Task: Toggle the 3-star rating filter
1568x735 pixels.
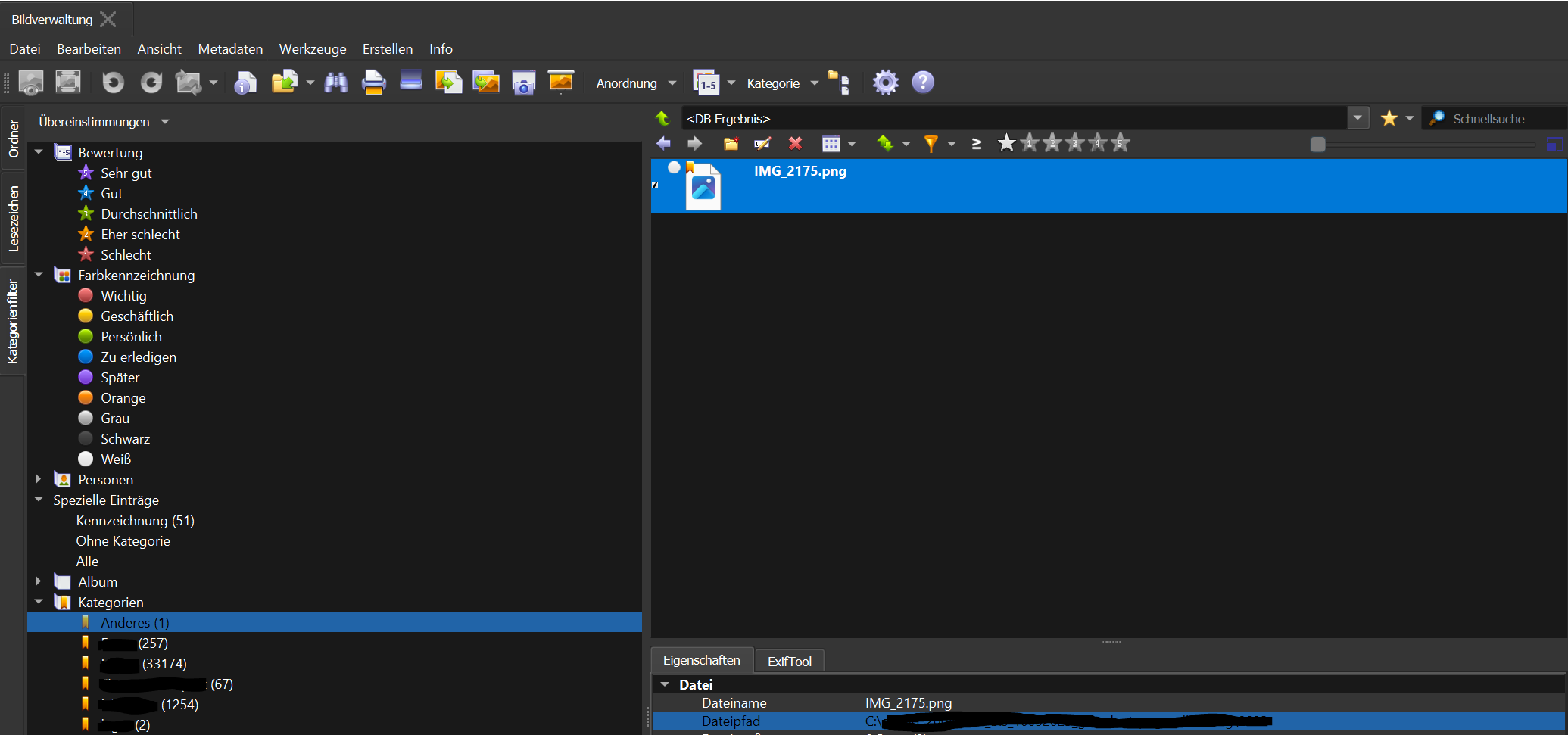Action: (1074, 143)
